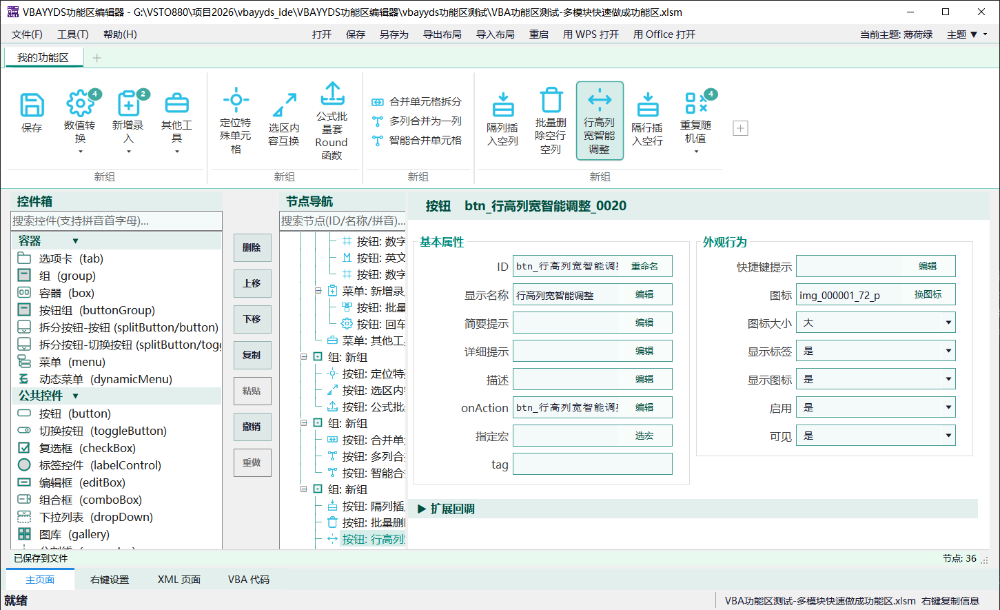Open the 工具(T) menu

pos(73,34)
